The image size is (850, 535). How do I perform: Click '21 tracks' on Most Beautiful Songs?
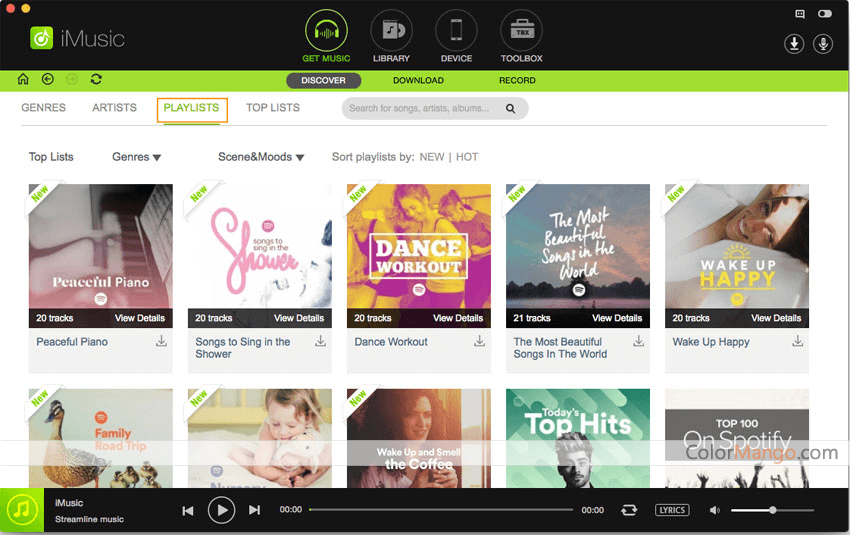532,318
